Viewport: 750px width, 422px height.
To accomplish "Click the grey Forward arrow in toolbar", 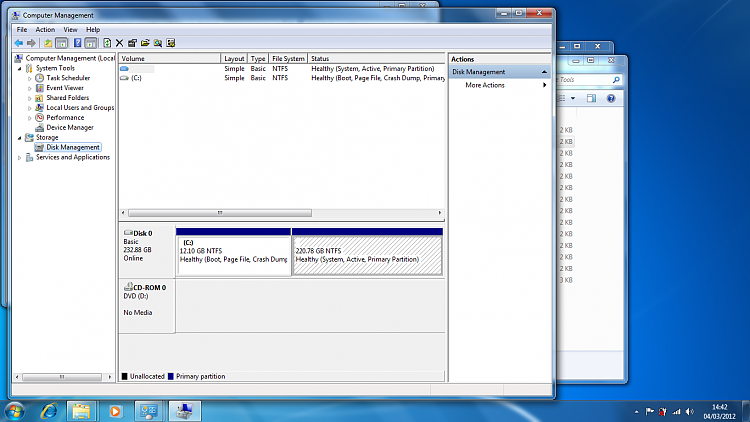I will tap(31, 43).
